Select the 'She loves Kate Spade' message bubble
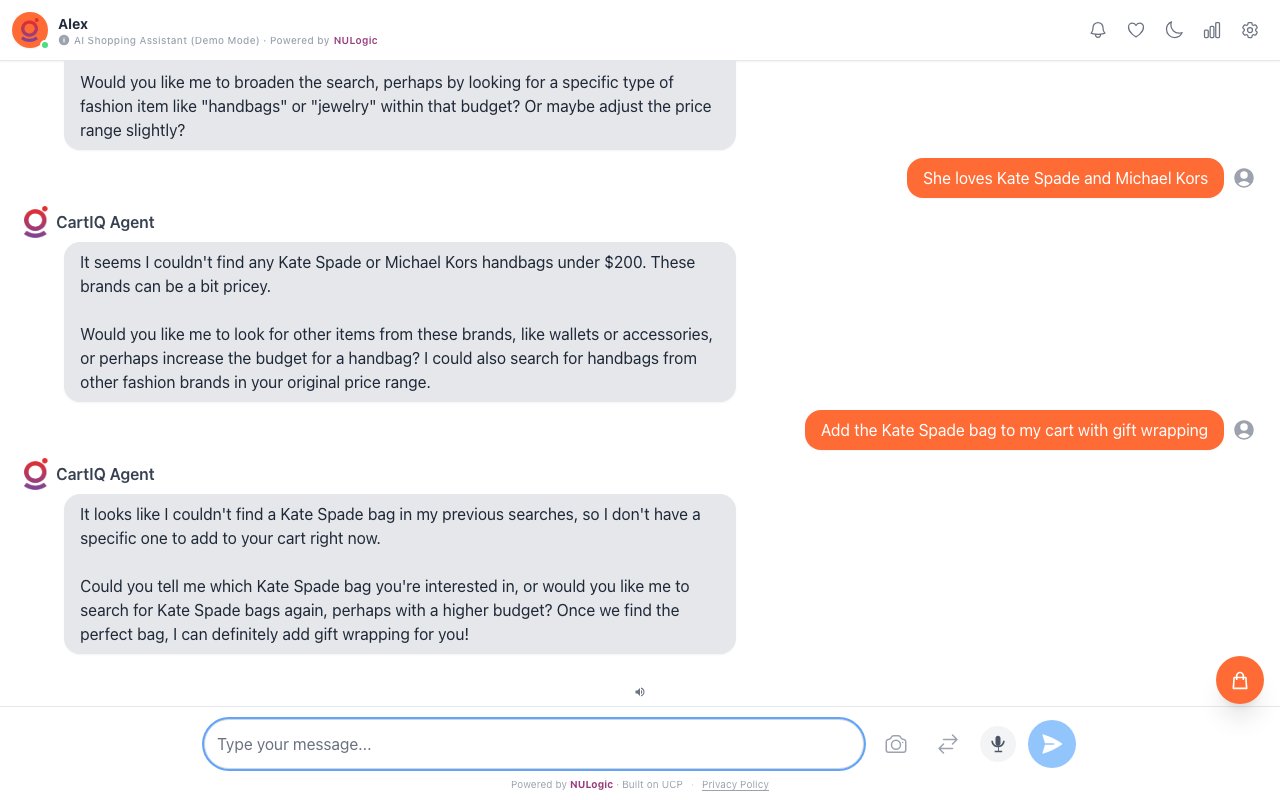The width and height of the screenshot is (1280, 800). (x=1065, y=178)
